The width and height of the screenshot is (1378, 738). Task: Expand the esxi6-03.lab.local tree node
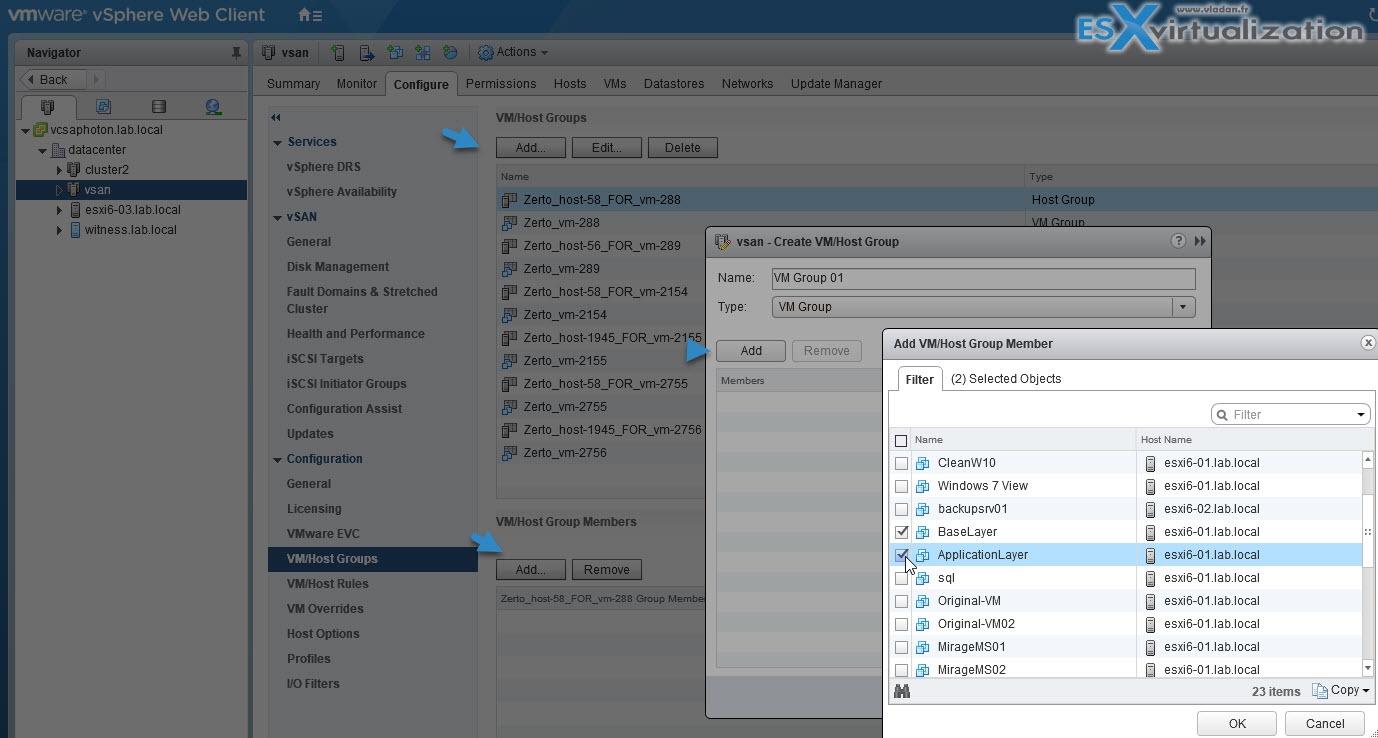60,210
